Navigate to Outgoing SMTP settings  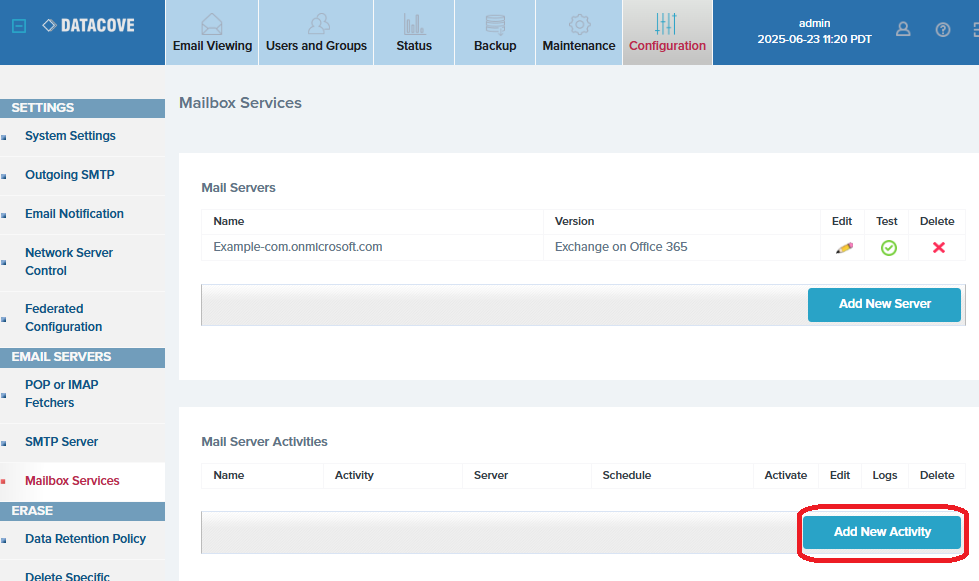tap(70, 175)
